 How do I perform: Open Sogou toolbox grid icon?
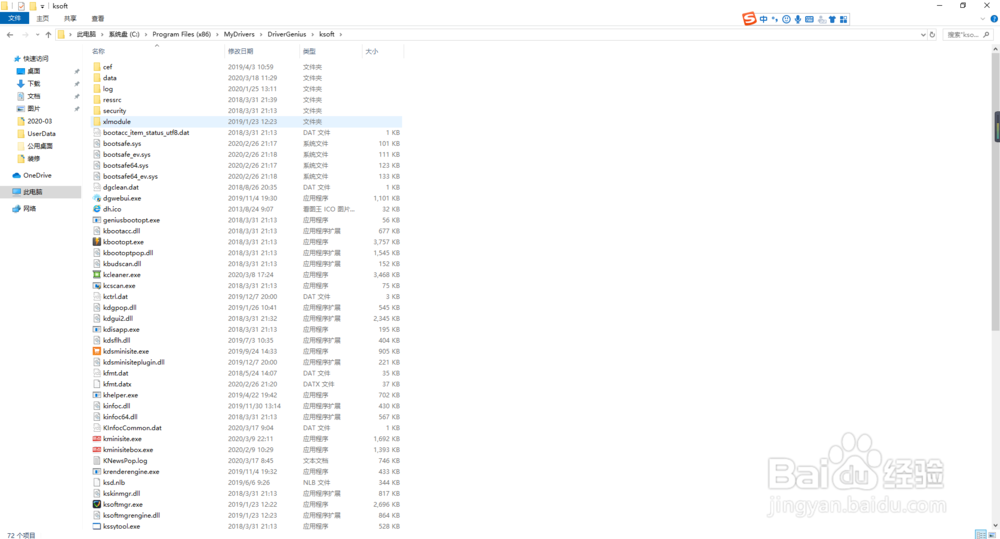tap(843, 19)
